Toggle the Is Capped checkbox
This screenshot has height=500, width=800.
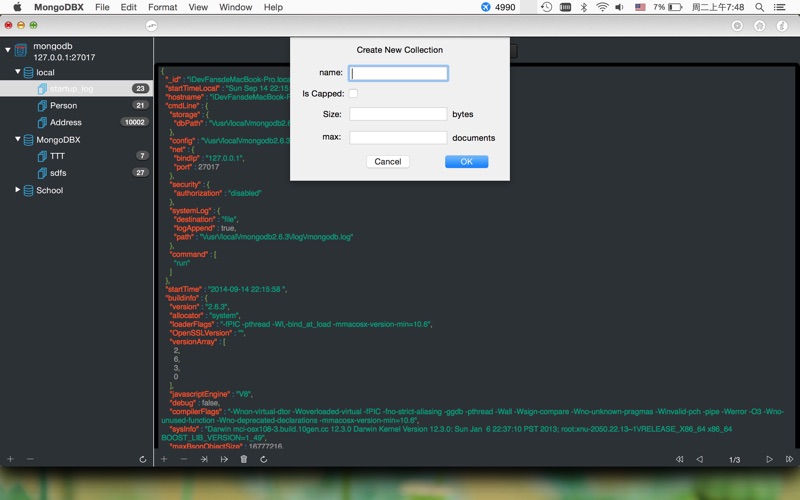(353, 93)
